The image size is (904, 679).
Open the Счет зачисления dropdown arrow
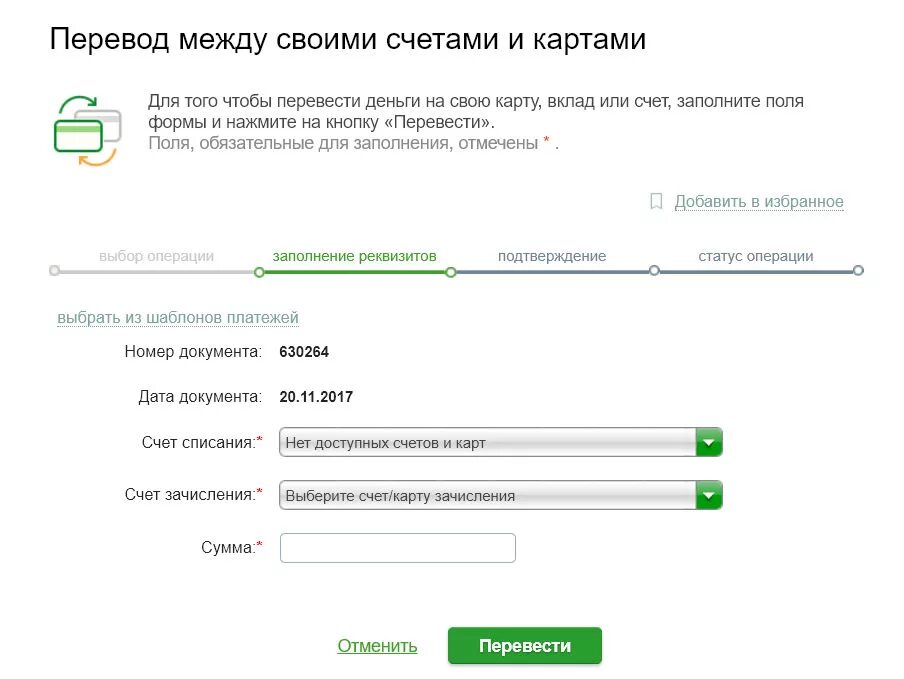point(708,495)
